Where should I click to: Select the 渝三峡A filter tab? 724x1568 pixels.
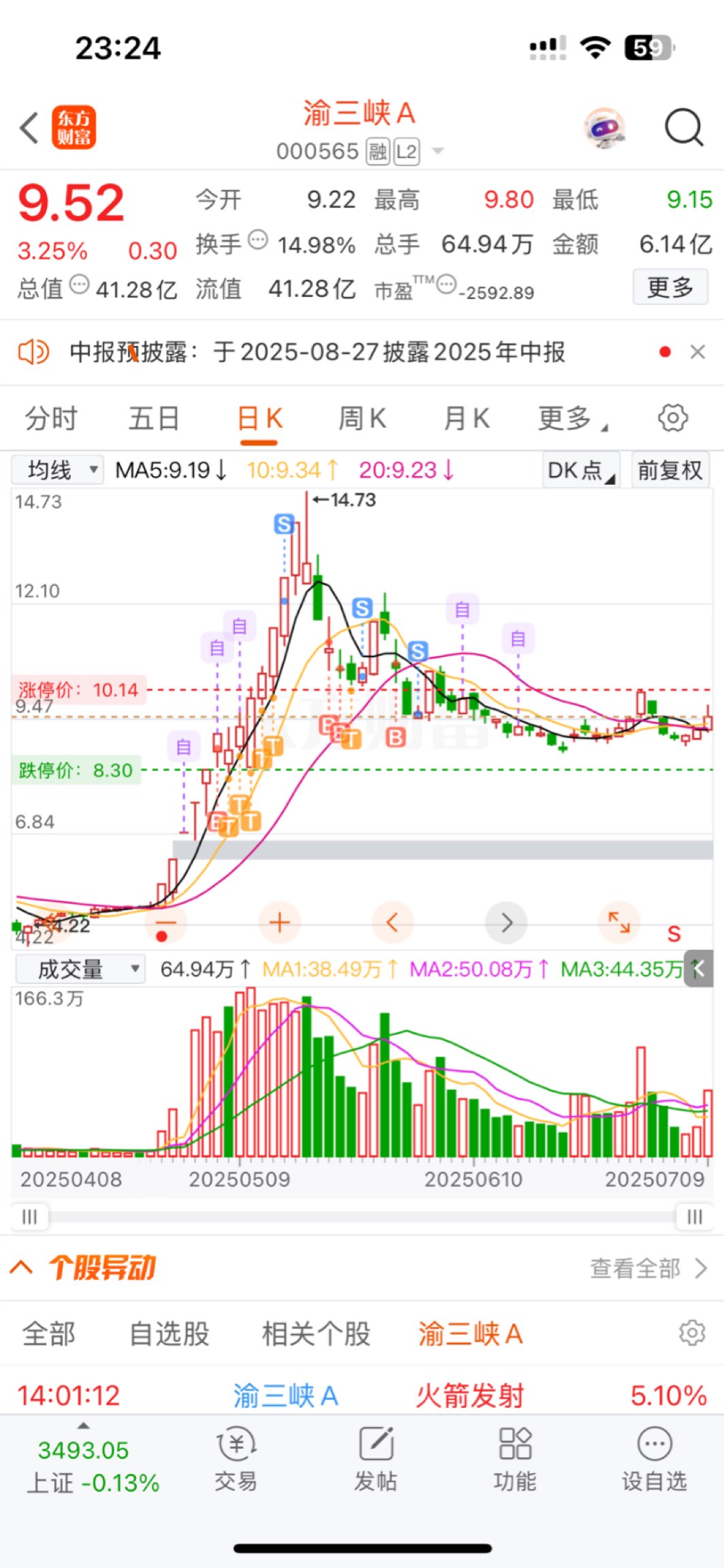click(470, 1334)
